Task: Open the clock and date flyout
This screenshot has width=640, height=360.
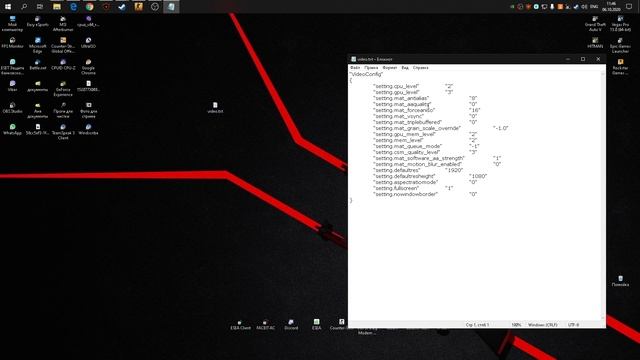Action: click(611, 7)
